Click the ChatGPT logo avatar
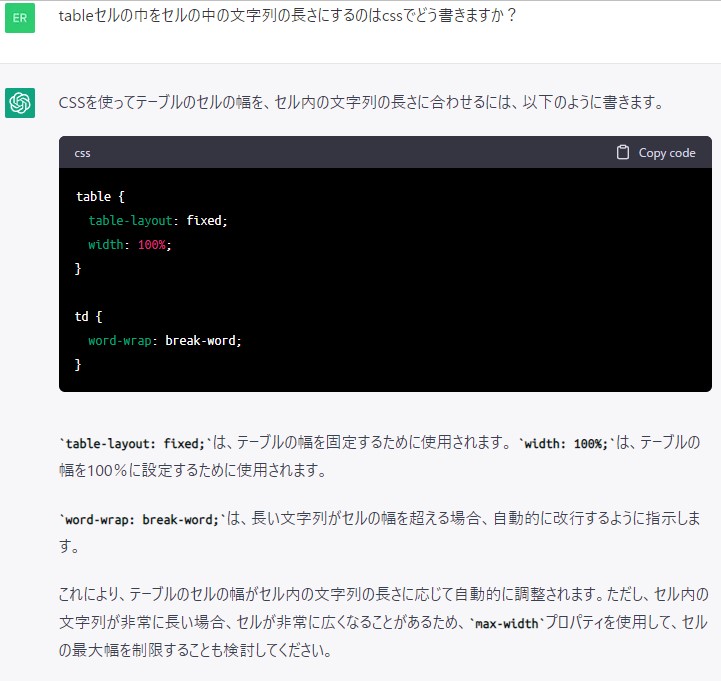Image resolution: width=721 pixels, height=681 pixels. pos(20,103)
